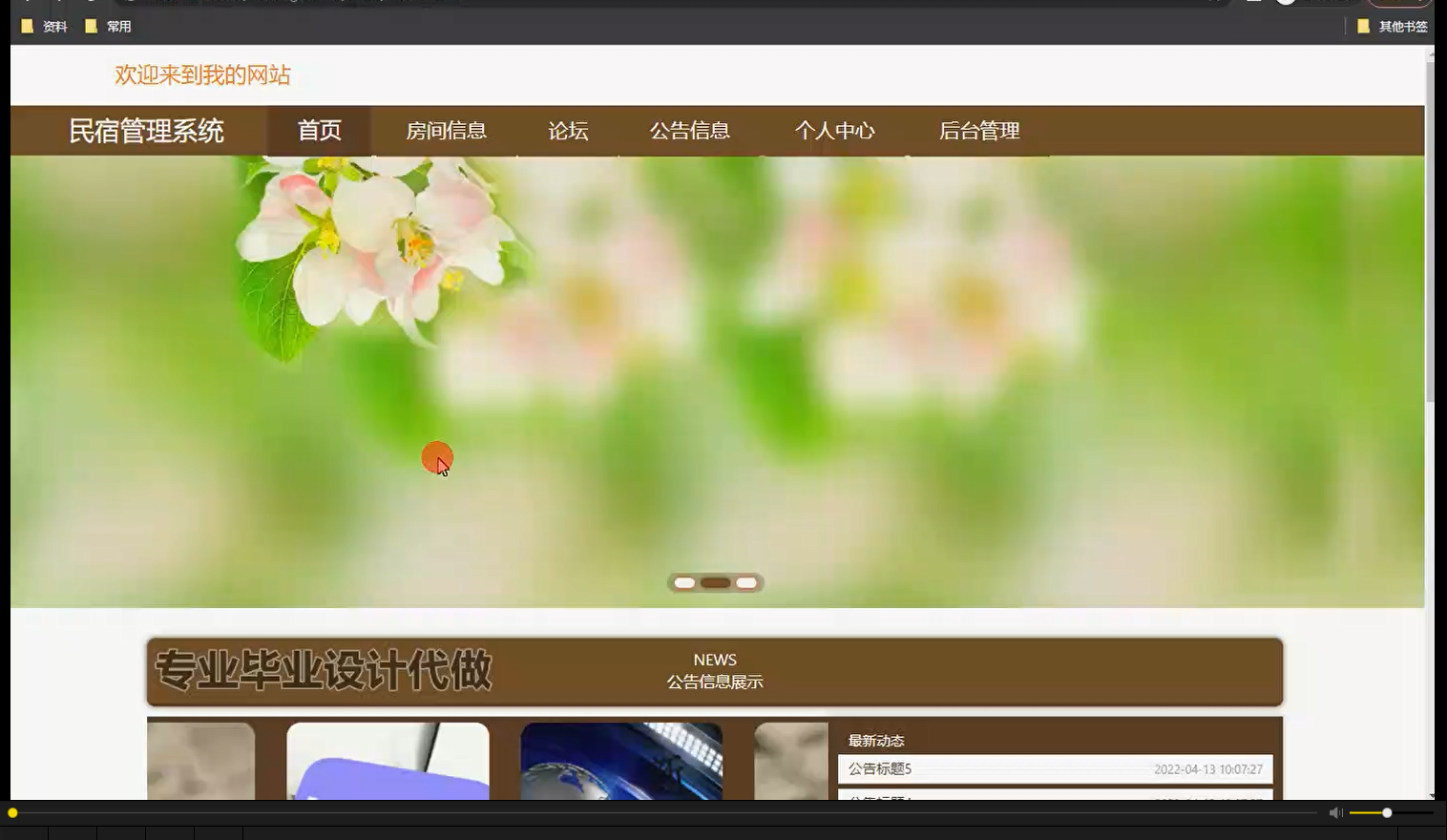Activate the middle carousel indicator
The width and height of the screenshot is (1447, 840).
point(716,582)
